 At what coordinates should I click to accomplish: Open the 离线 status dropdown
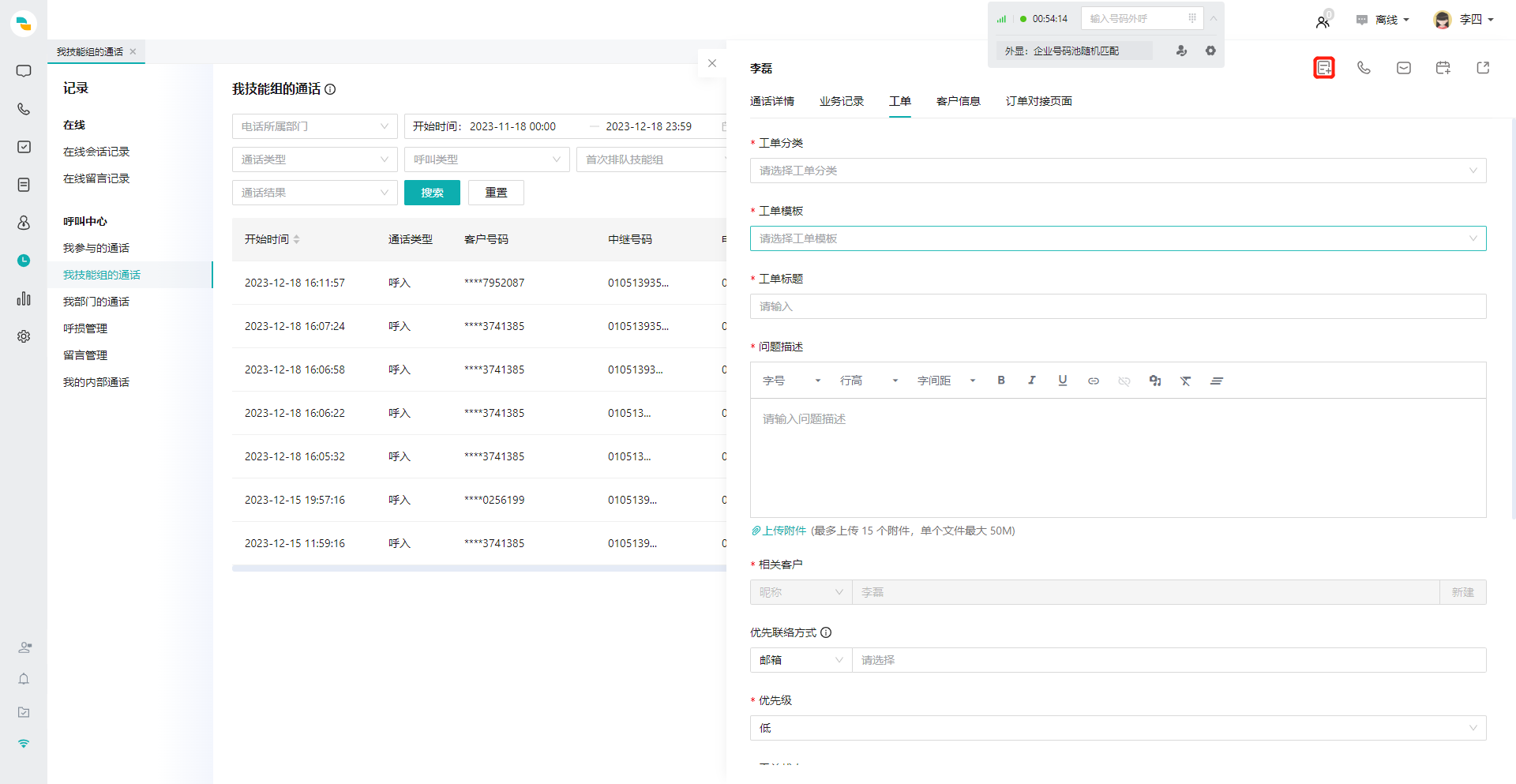coord(1383,20)
